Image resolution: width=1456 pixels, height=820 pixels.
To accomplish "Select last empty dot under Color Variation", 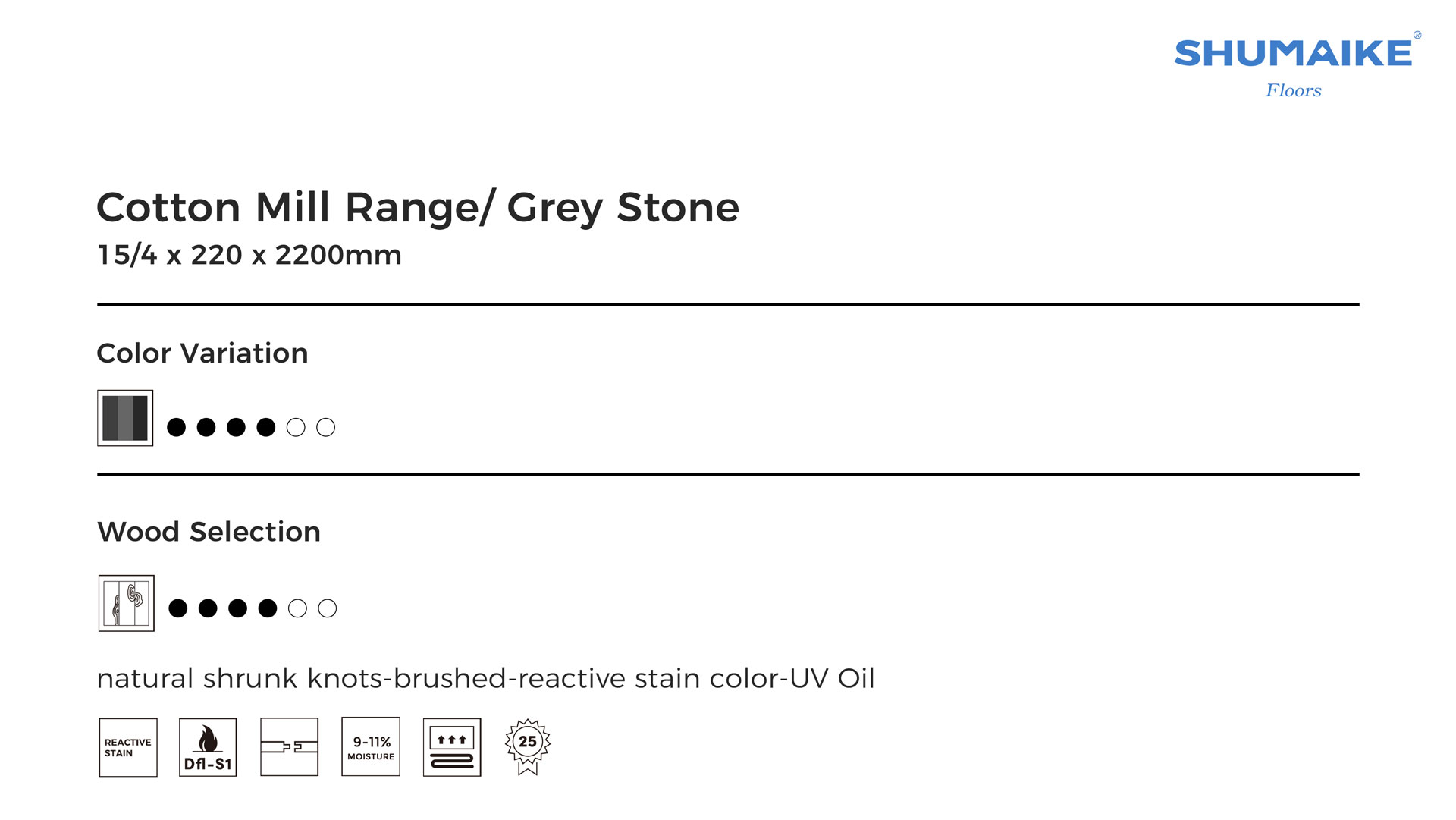I will tap(325, 428).
